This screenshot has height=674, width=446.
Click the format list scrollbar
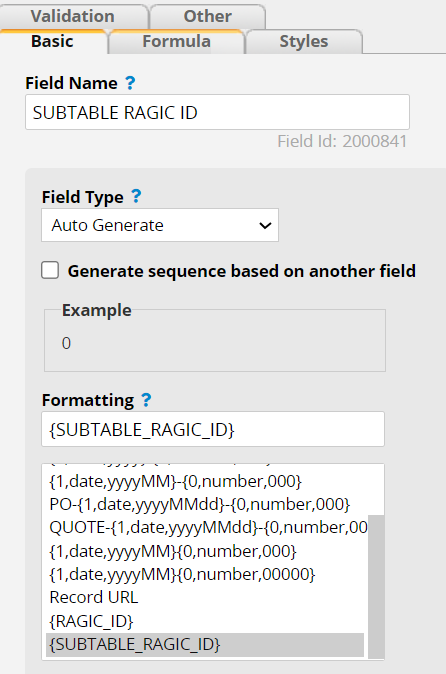point(376,587)
